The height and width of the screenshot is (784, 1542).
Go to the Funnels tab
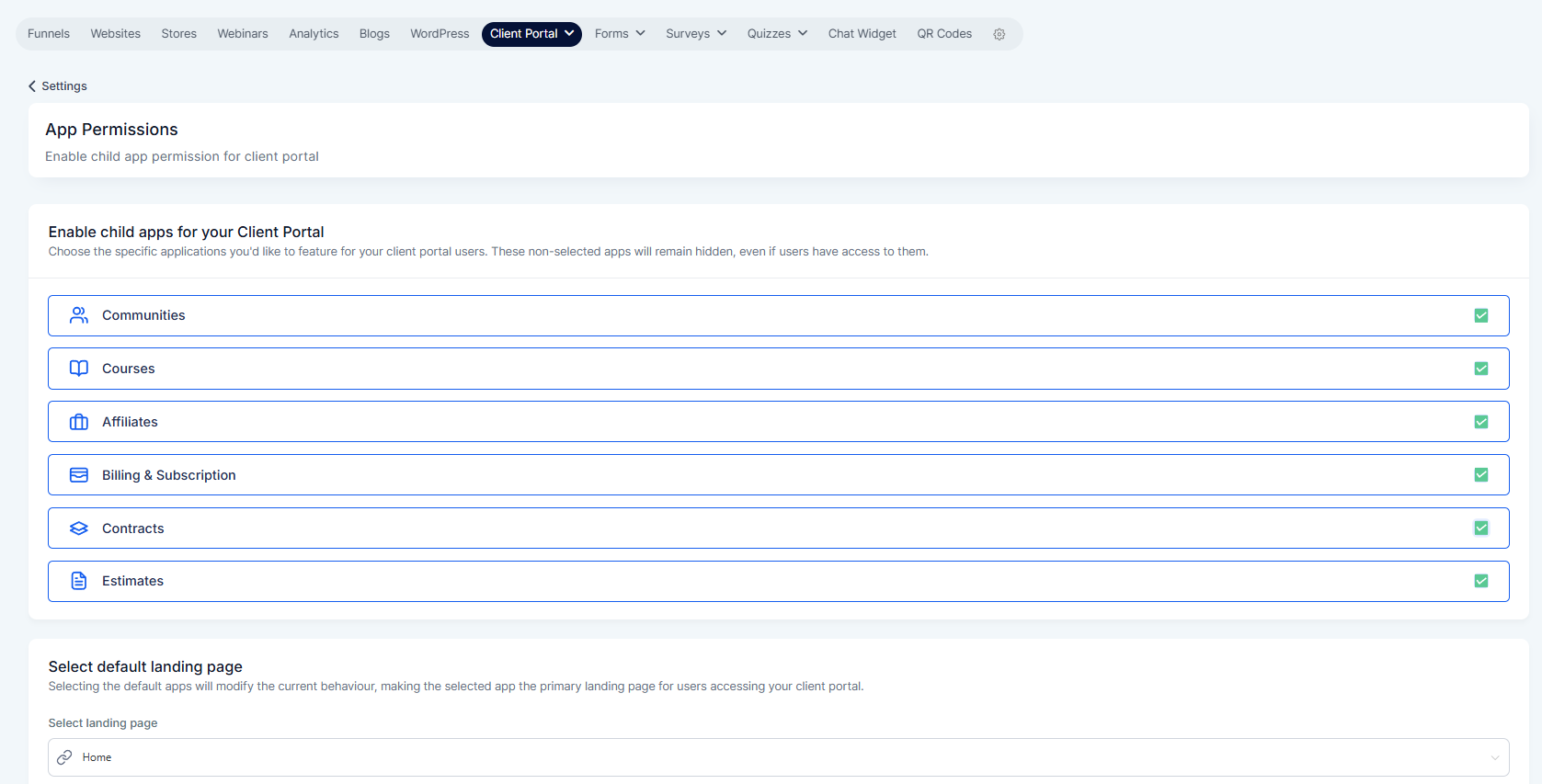coord(49,34)
